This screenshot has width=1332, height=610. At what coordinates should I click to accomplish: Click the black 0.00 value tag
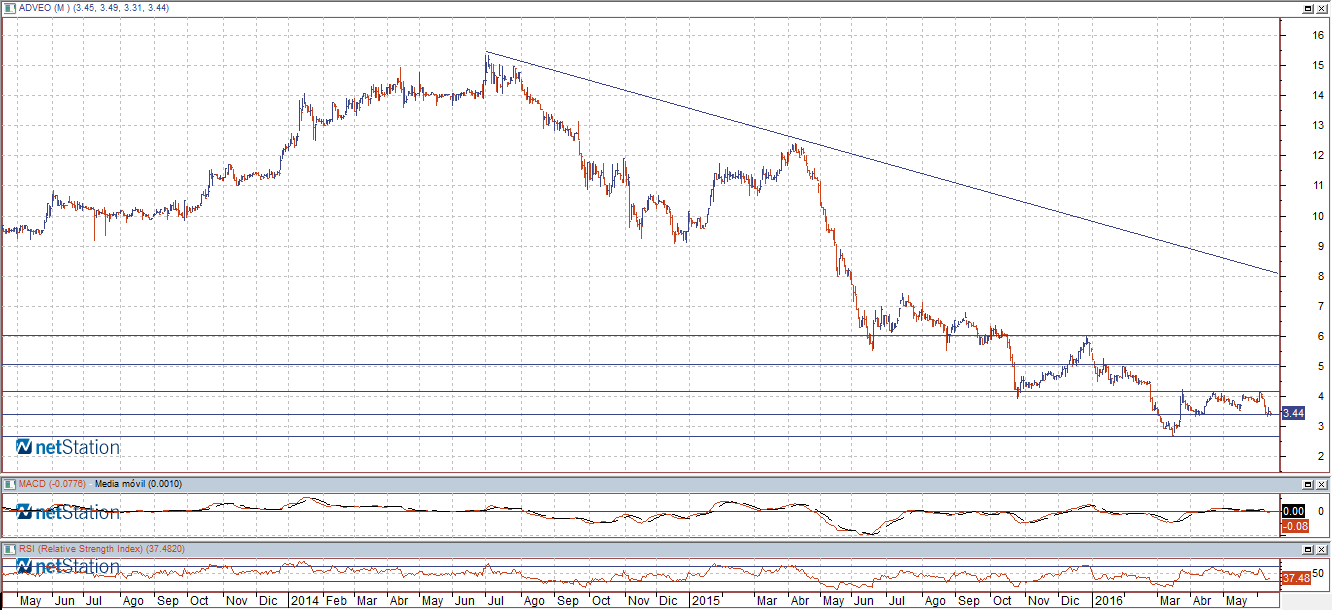pyautogui.click(x=1293, y=511)
